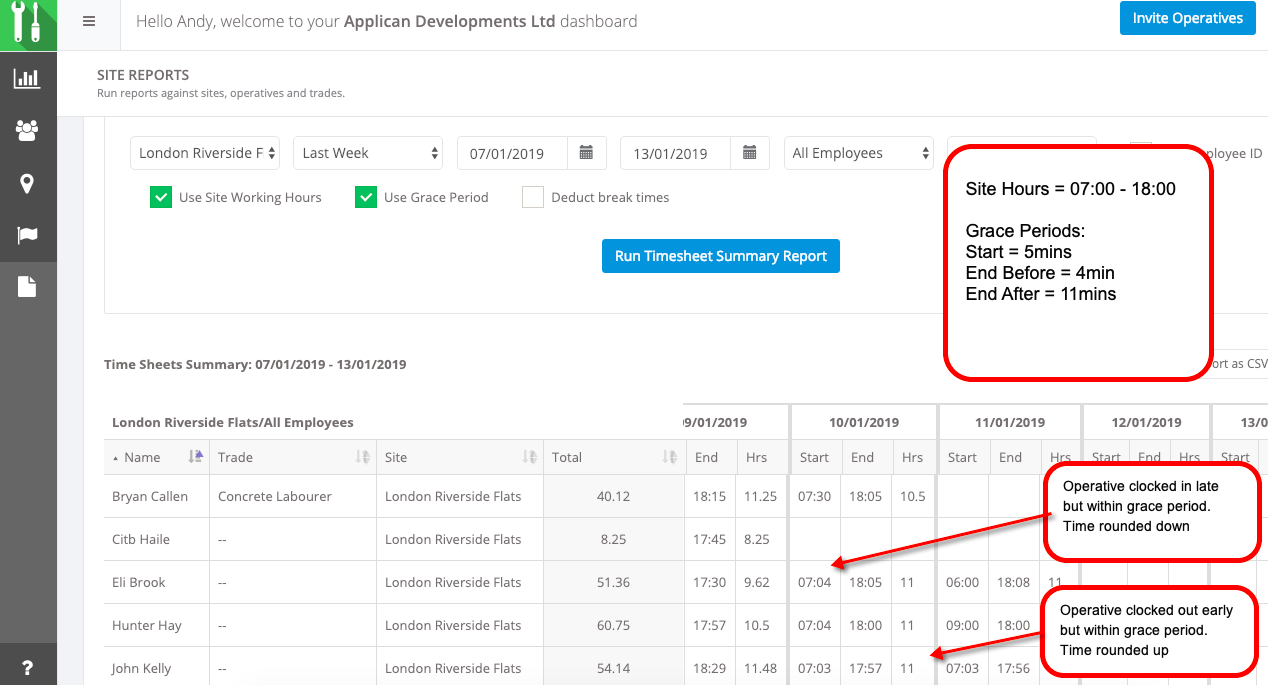This screenshot has width=1268, height=685.
Task: Open the Last Week date range dropdown
Action: coord(368,153)
